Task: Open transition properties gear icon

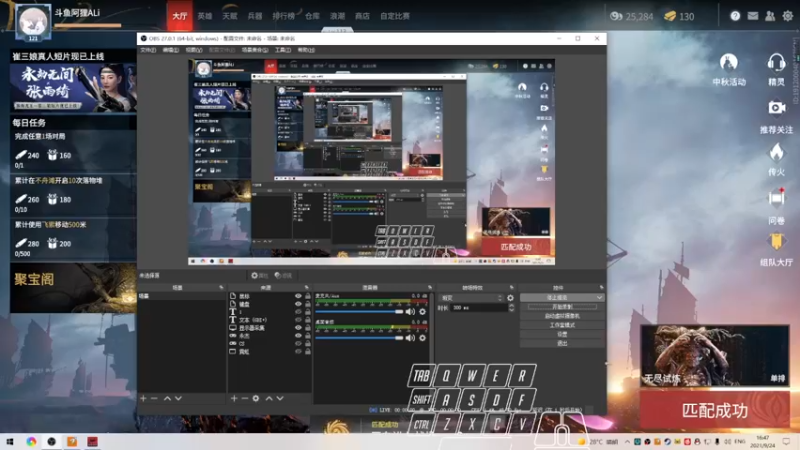Action: coord(510,297)
